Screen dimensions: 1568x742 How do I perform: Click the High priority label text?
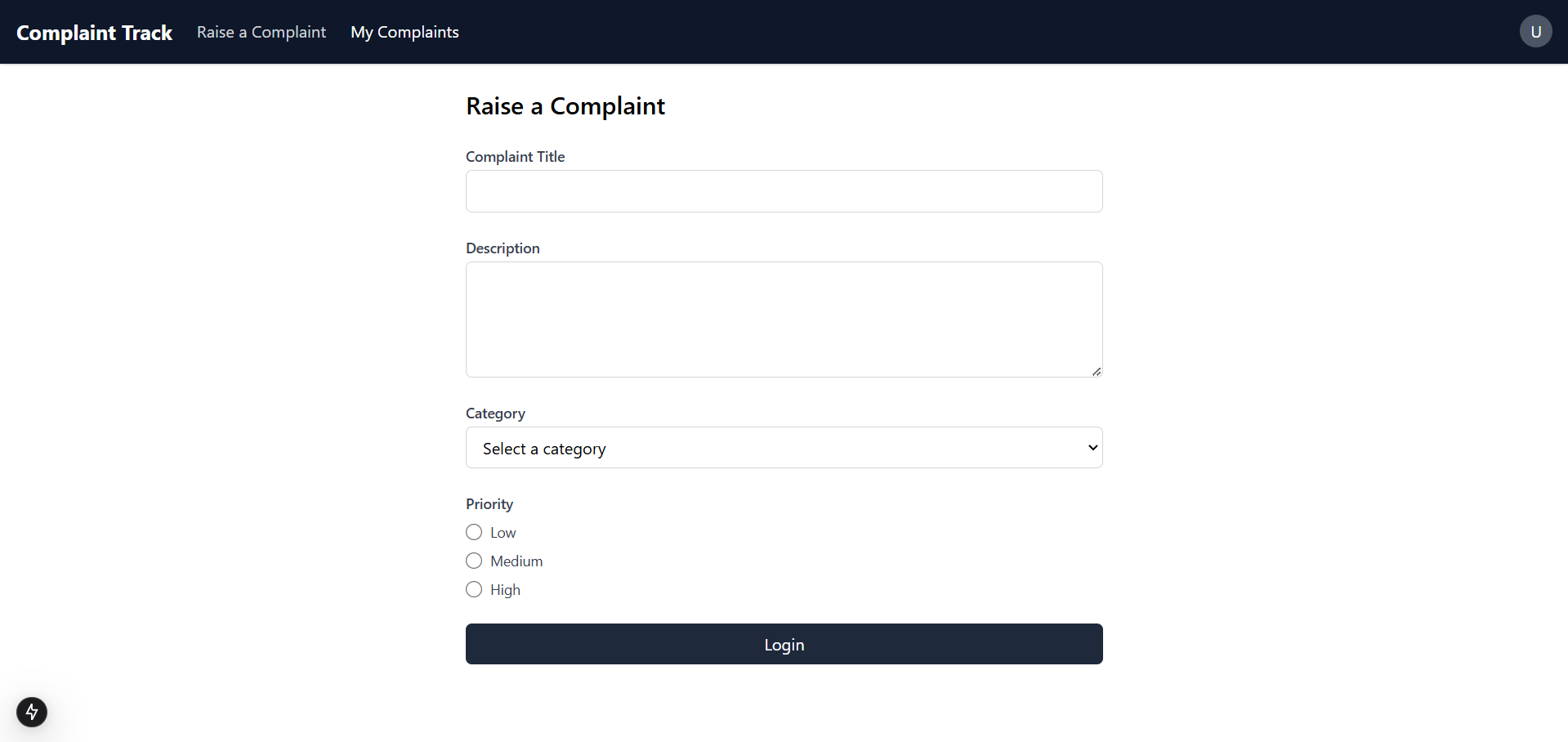505,590
